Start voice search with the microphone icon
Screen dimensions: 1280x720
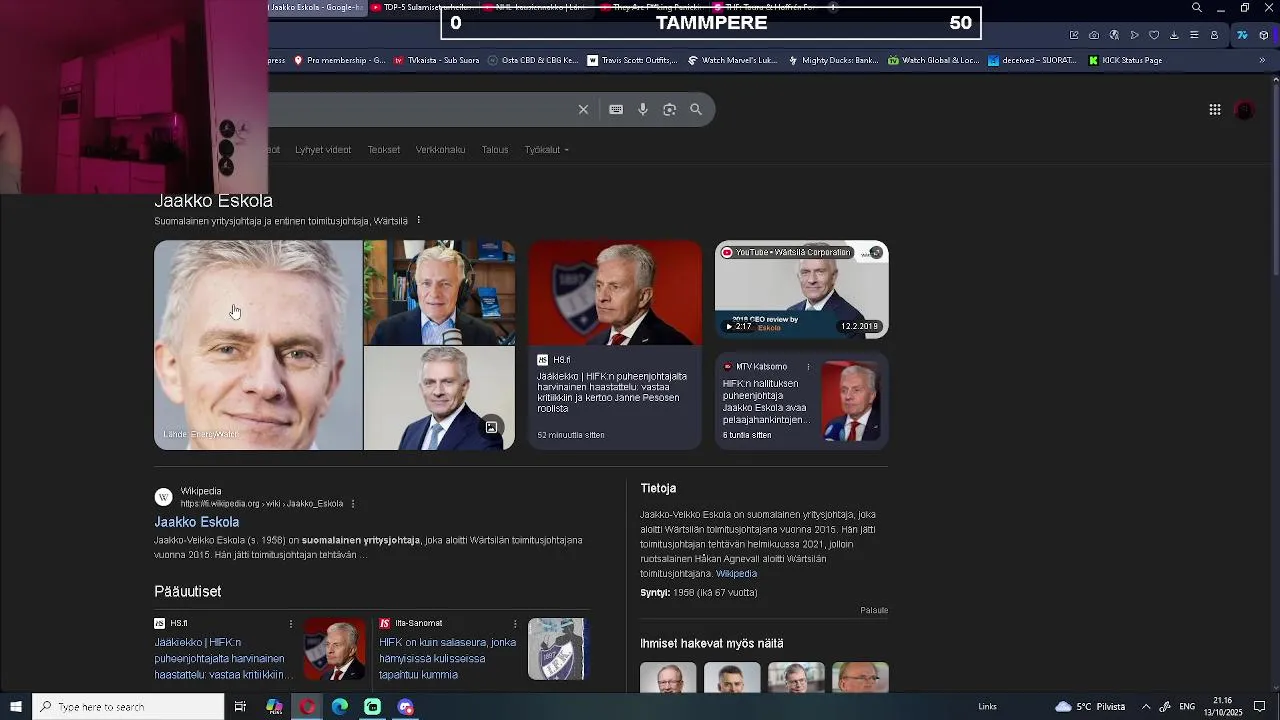(643, 109)
